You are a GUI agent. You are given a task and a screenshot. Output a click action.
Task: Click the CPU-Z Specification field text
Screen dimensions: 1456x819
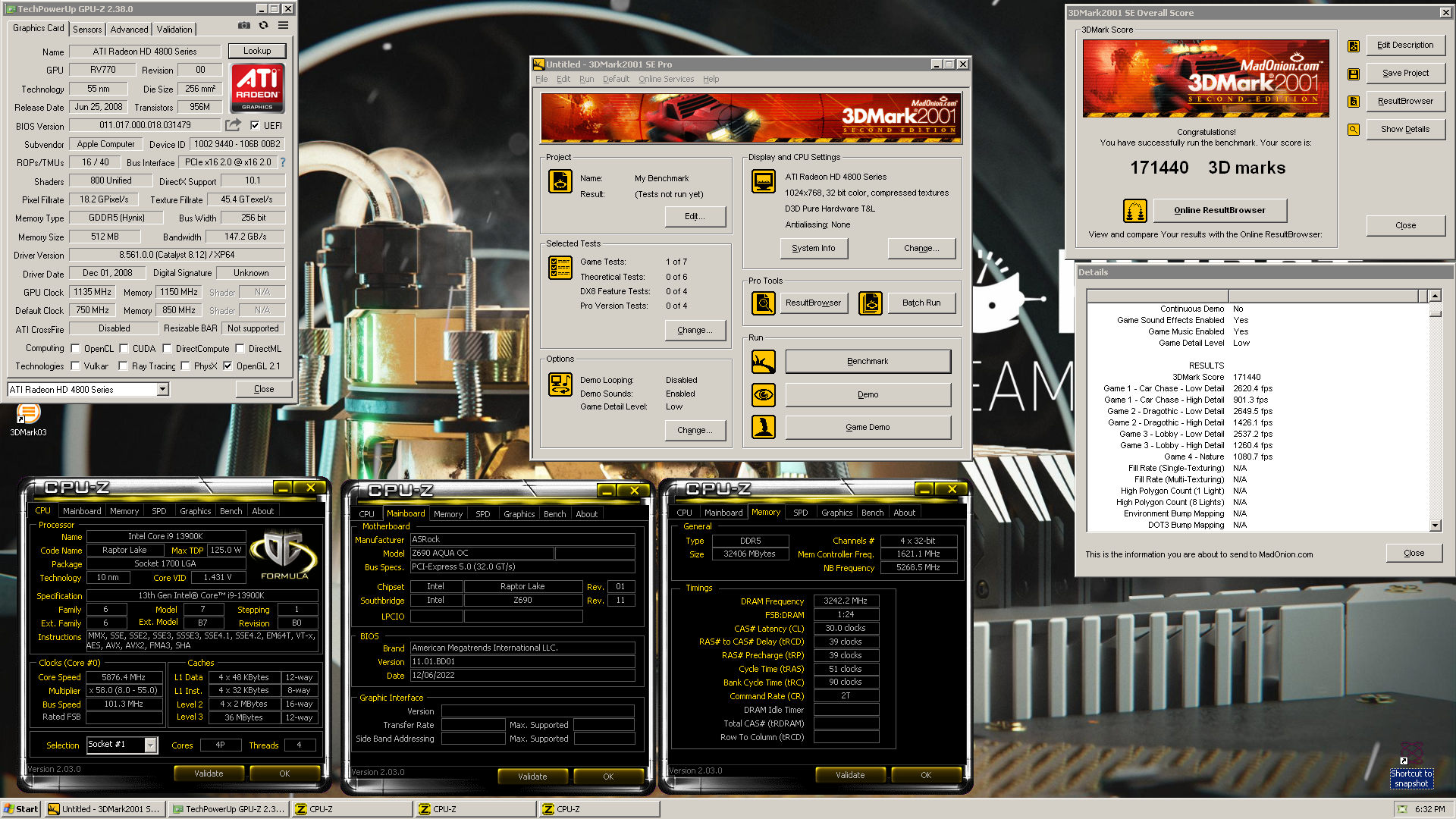(x=201, y=595)
